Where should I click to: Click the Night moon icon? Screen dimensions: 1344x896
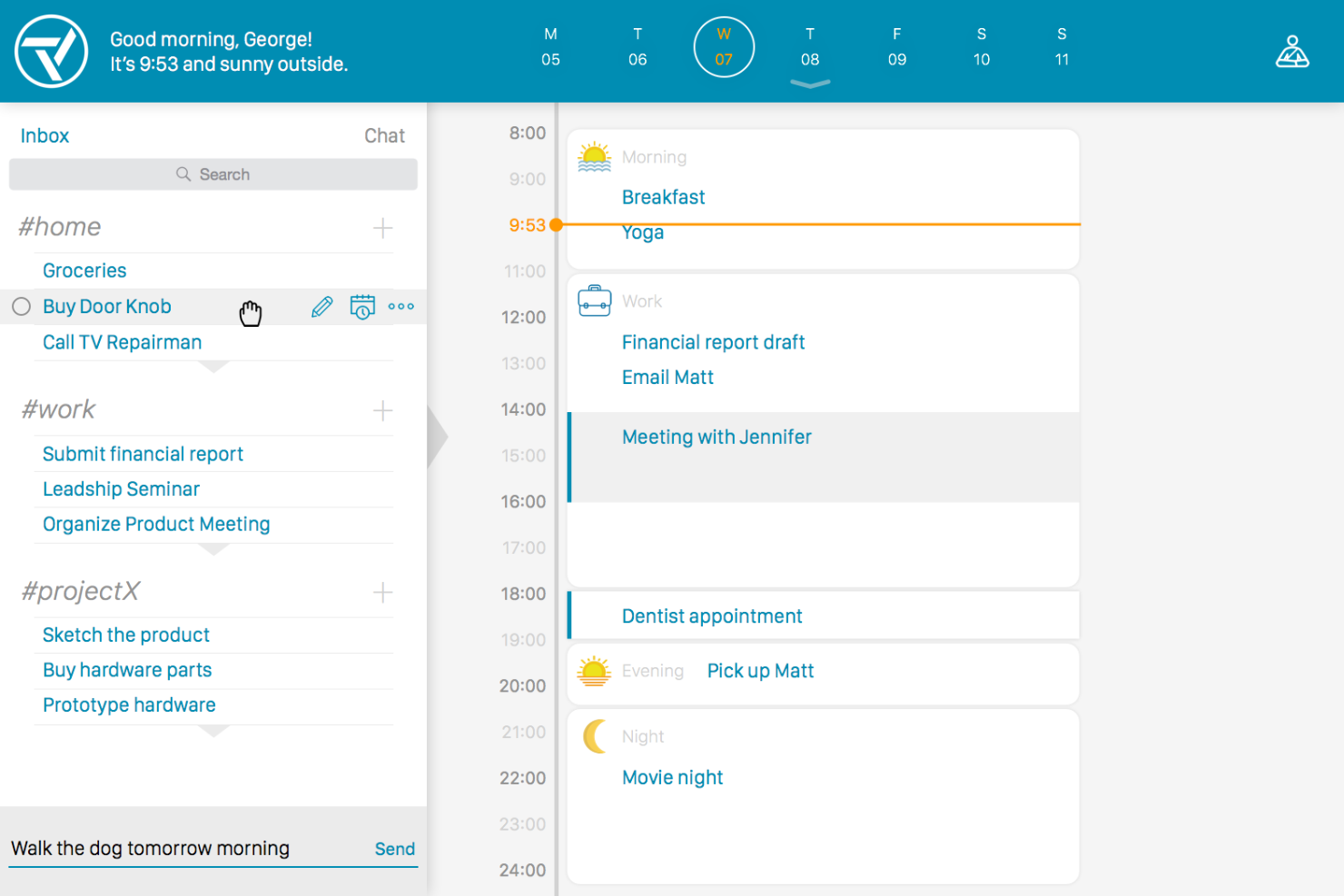(x=595, y=736)
